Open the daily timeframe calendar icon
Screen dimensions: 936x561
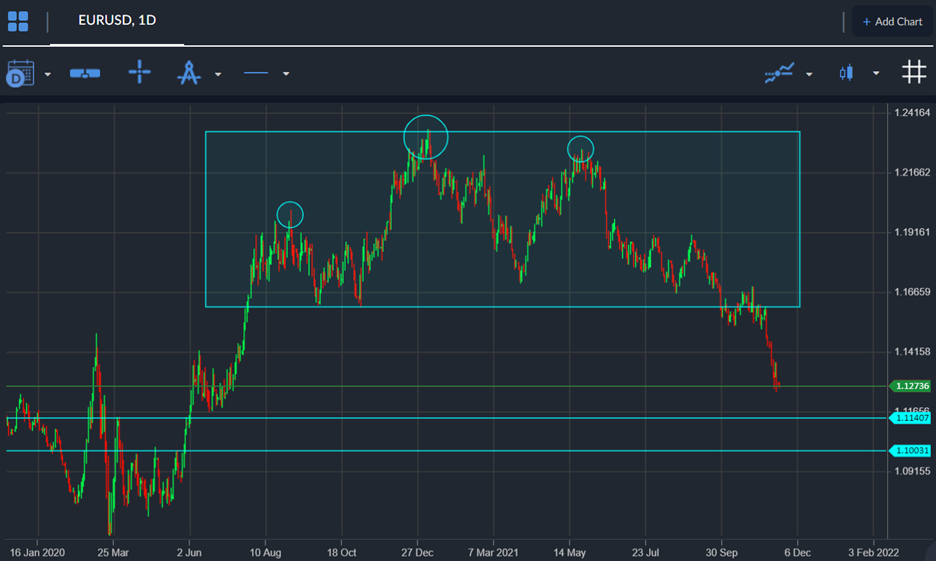coord(20,73)
